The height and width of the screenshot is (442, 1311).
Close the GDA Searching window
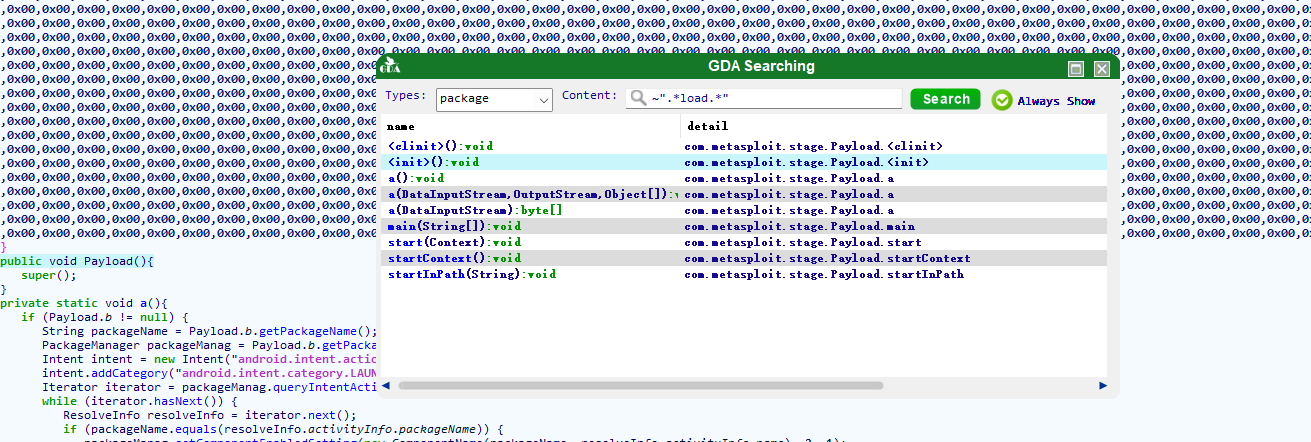(x=1101, y=69)
